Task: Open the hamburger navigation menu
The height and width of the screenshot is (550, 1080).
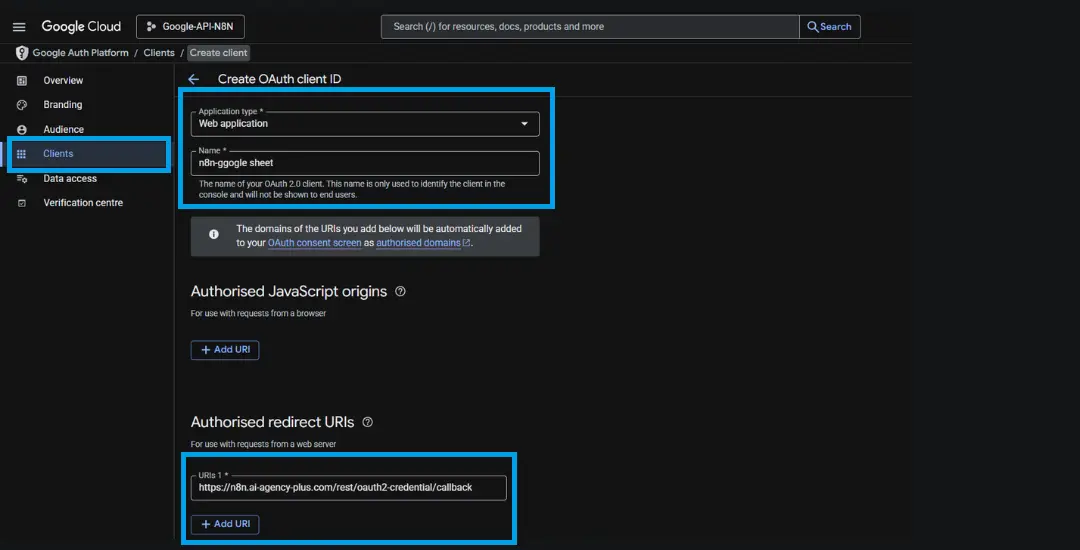Action: tap(19, 27)
